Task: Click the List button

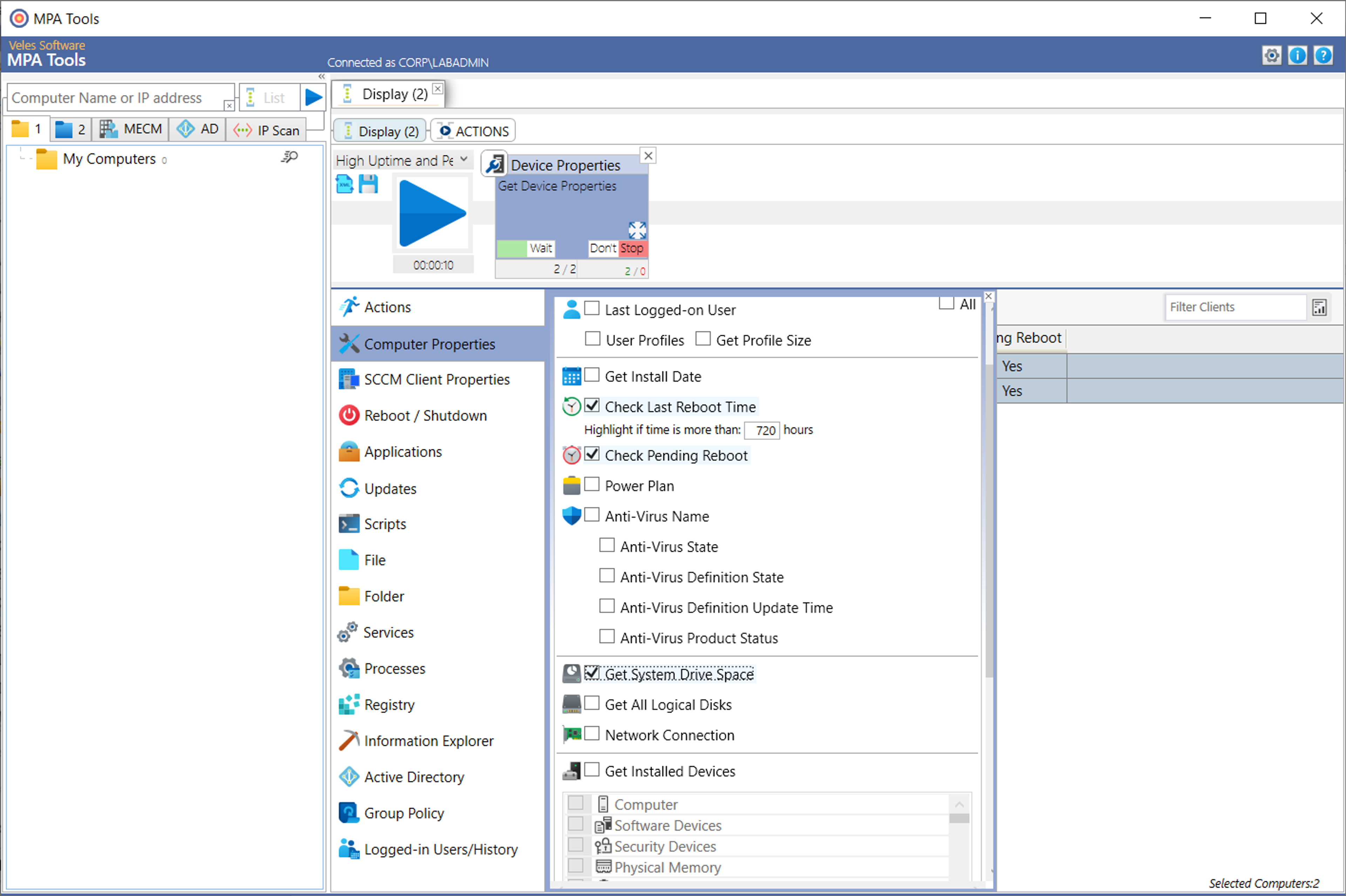Action: click(x=269, y=98)
